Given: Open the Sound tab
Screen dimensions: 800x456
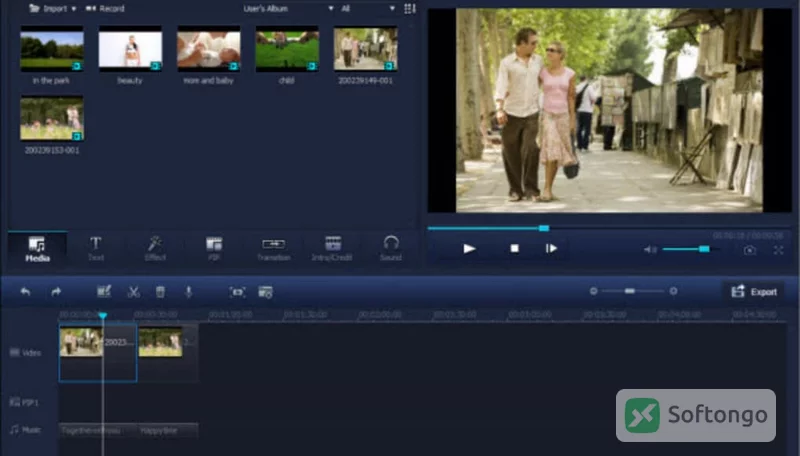Looking at the screenshot, I should click(391, 249).
